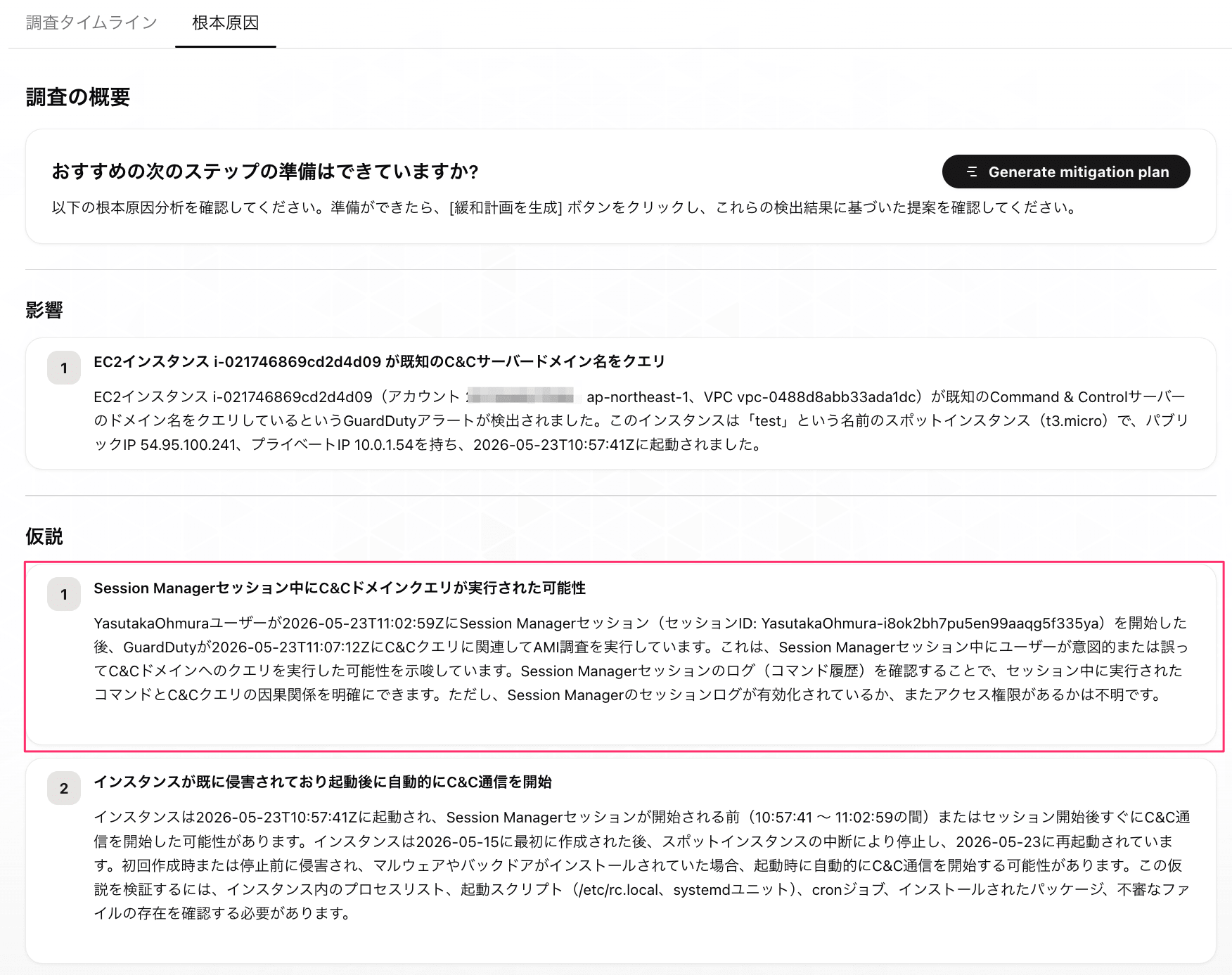Click the 影響 section heading
The width and height of the screenshot is (1232, 975).
point(44,310)
